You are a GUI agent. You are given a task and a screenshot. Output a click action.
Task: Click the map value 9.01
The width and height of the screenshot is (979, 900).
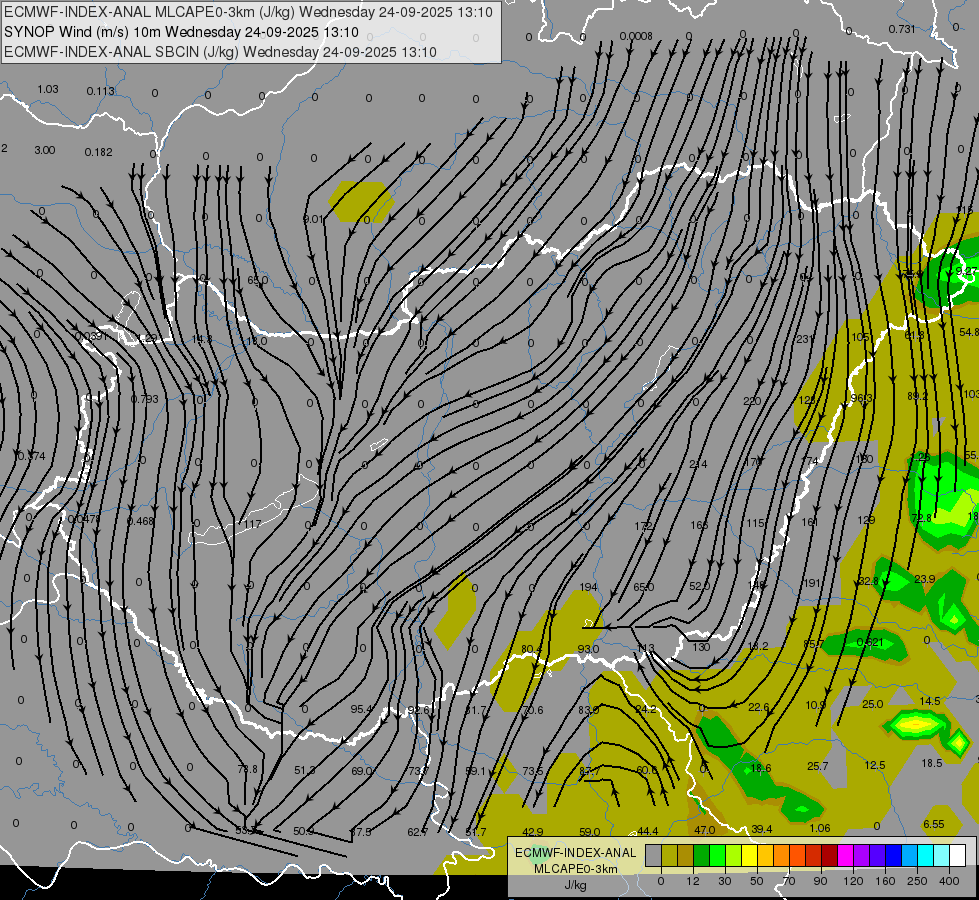point(313,219)
